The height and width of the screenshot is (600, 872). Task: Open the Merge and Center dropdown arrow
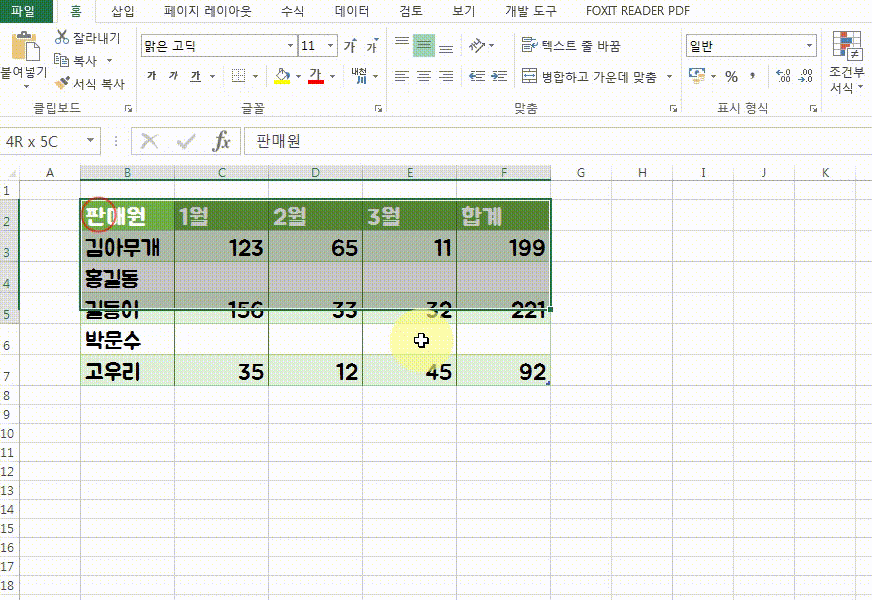tap(670, 76)
